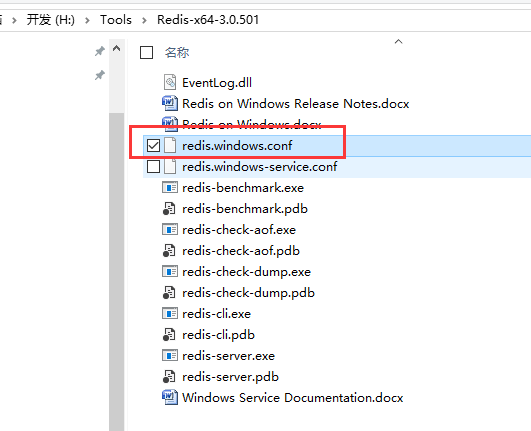This screenshot has height=431, width=531.
Task: Click Word icon of Windows Service Documentation.docx
Action: [170, 397]
